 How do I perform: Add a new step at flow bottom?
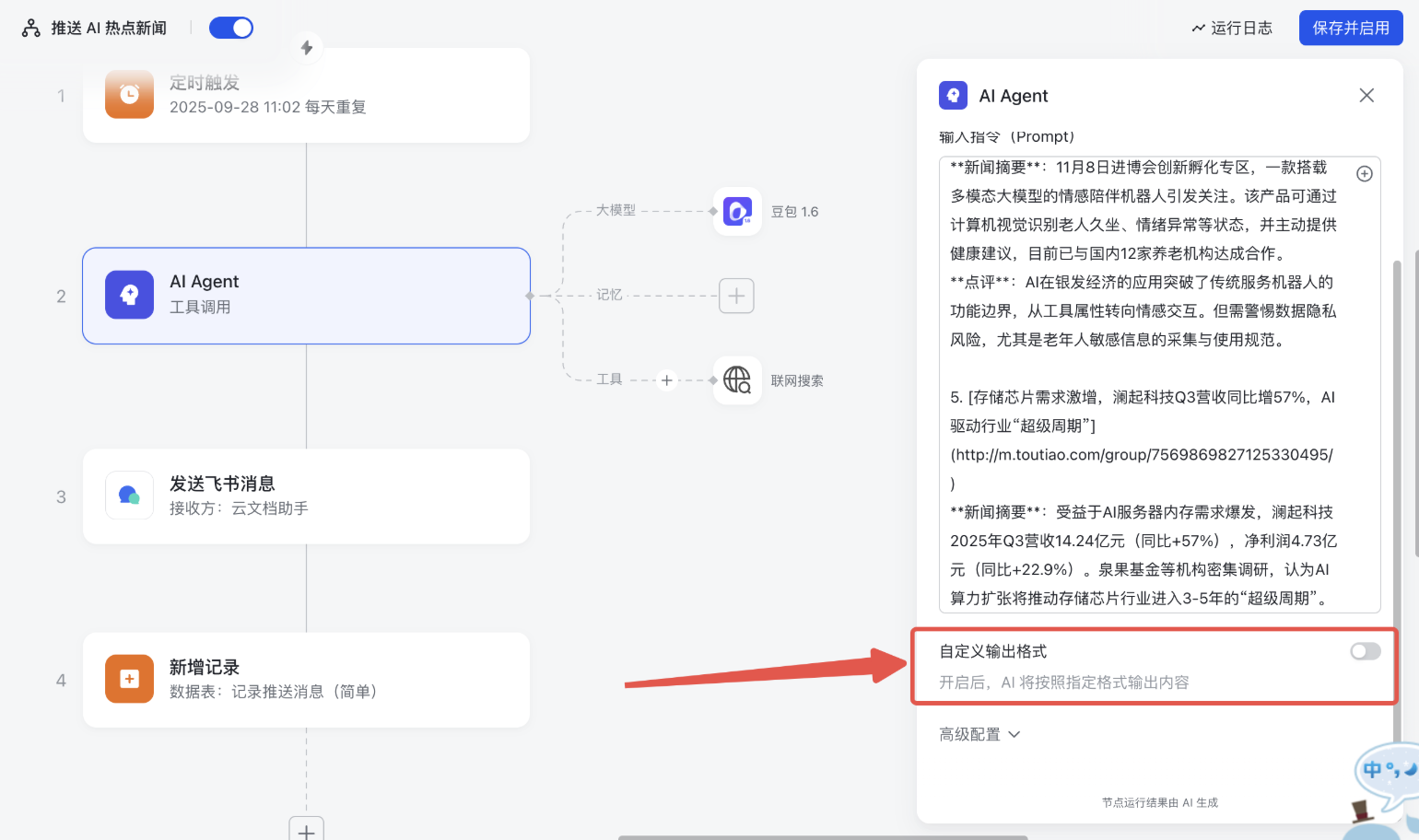pos(307,830)
